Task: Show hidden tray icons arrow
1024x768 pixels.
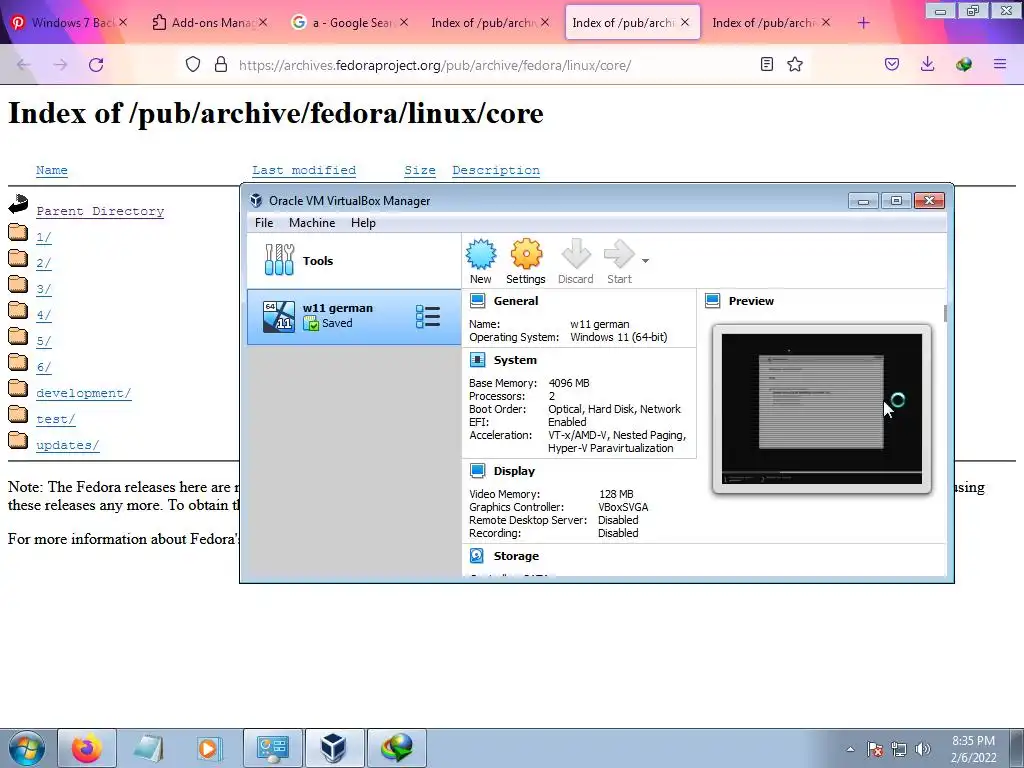Action: pyautogui.click(x=850, y=749)
